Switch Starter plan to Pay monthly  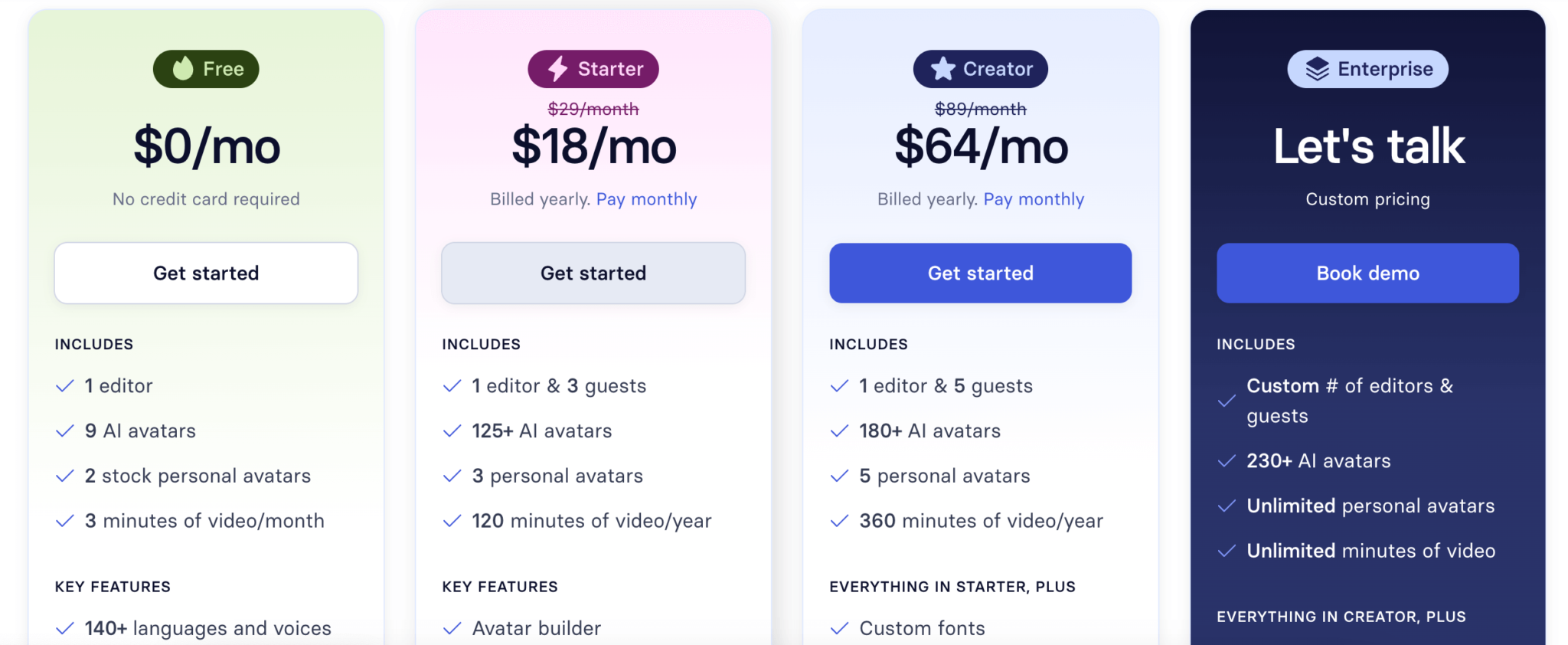646,200
